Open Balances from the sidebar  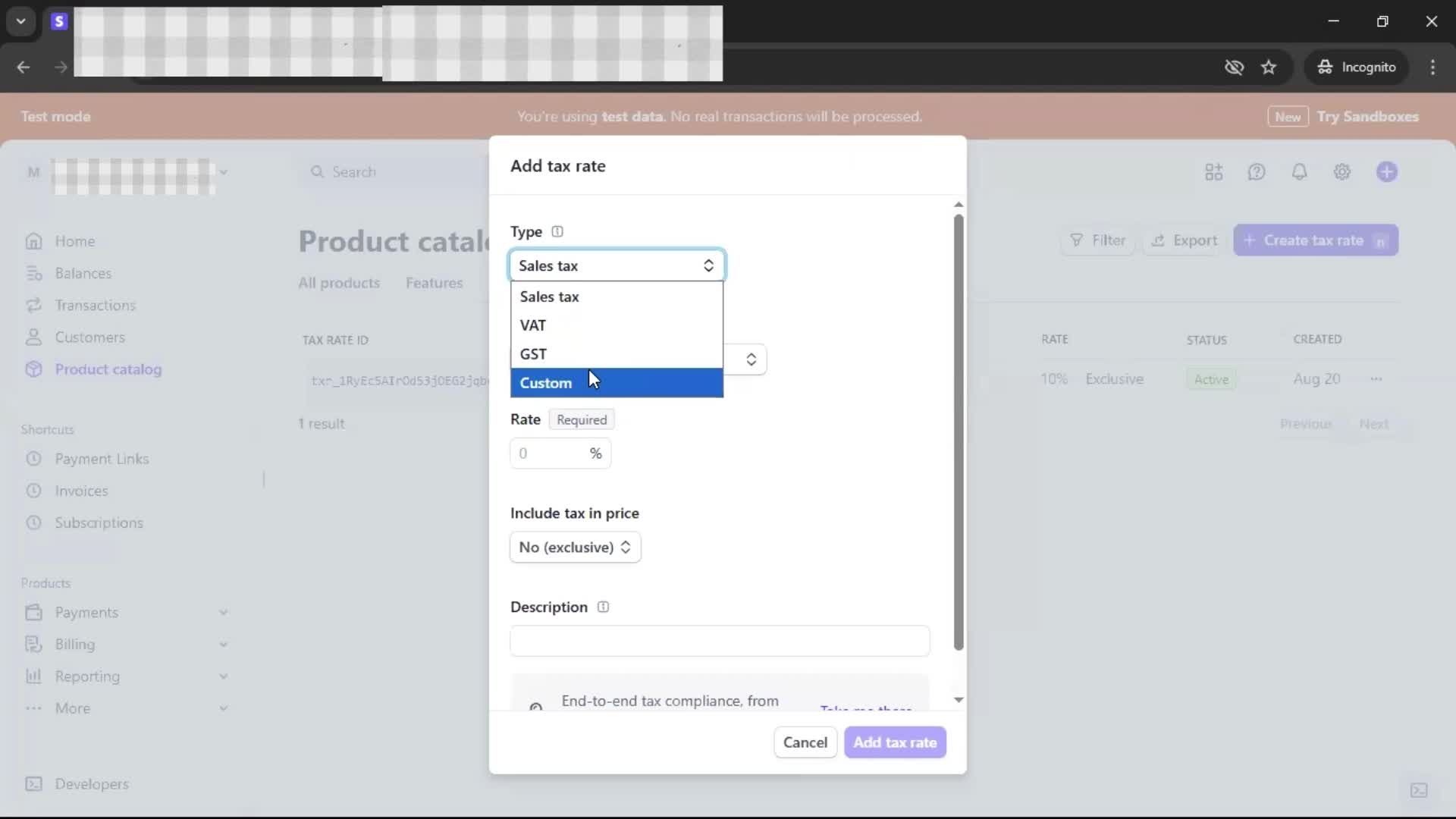pyautogui.click(x=83, y=273)
